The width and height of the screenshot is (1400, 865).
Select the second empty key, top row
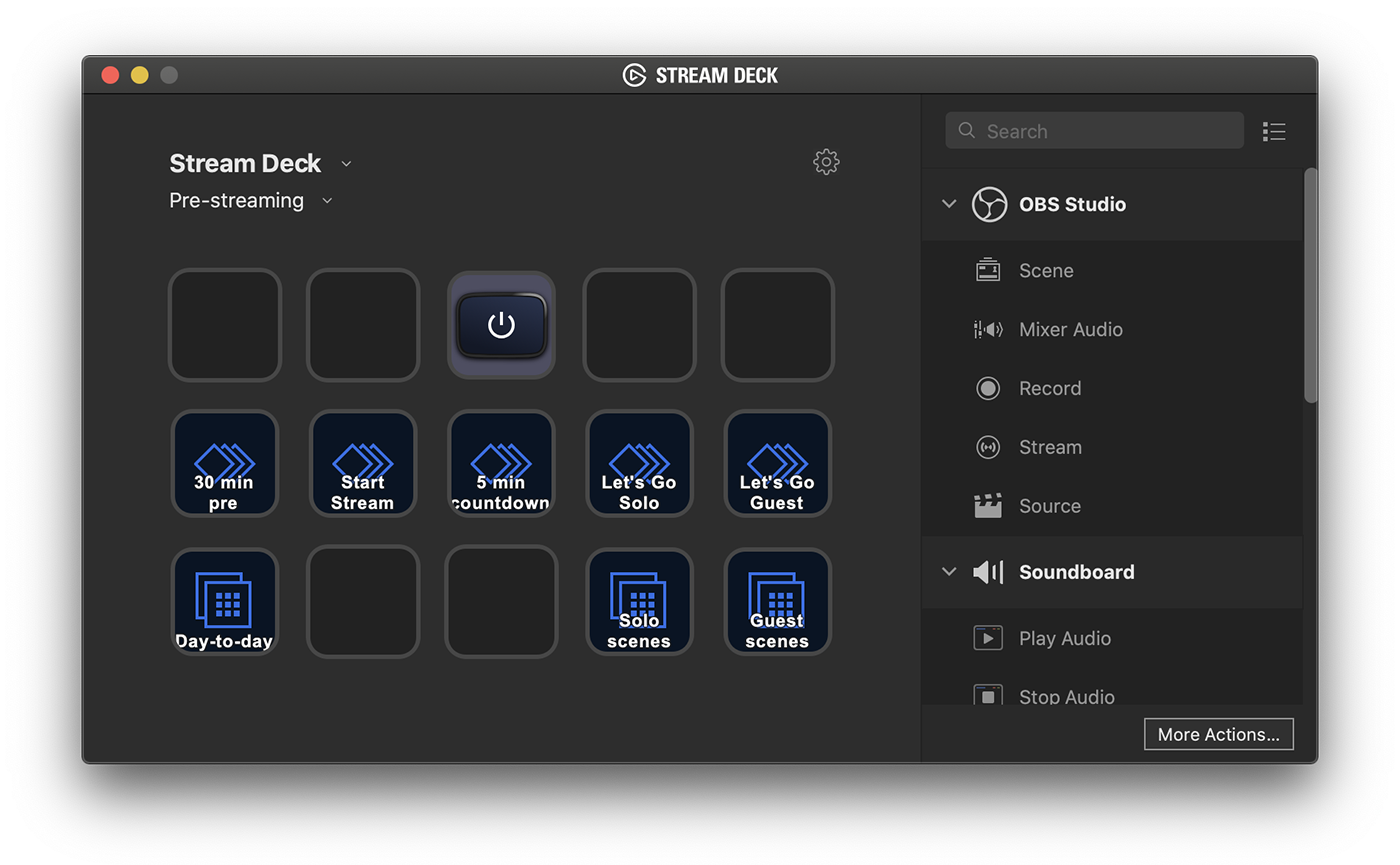362,325
